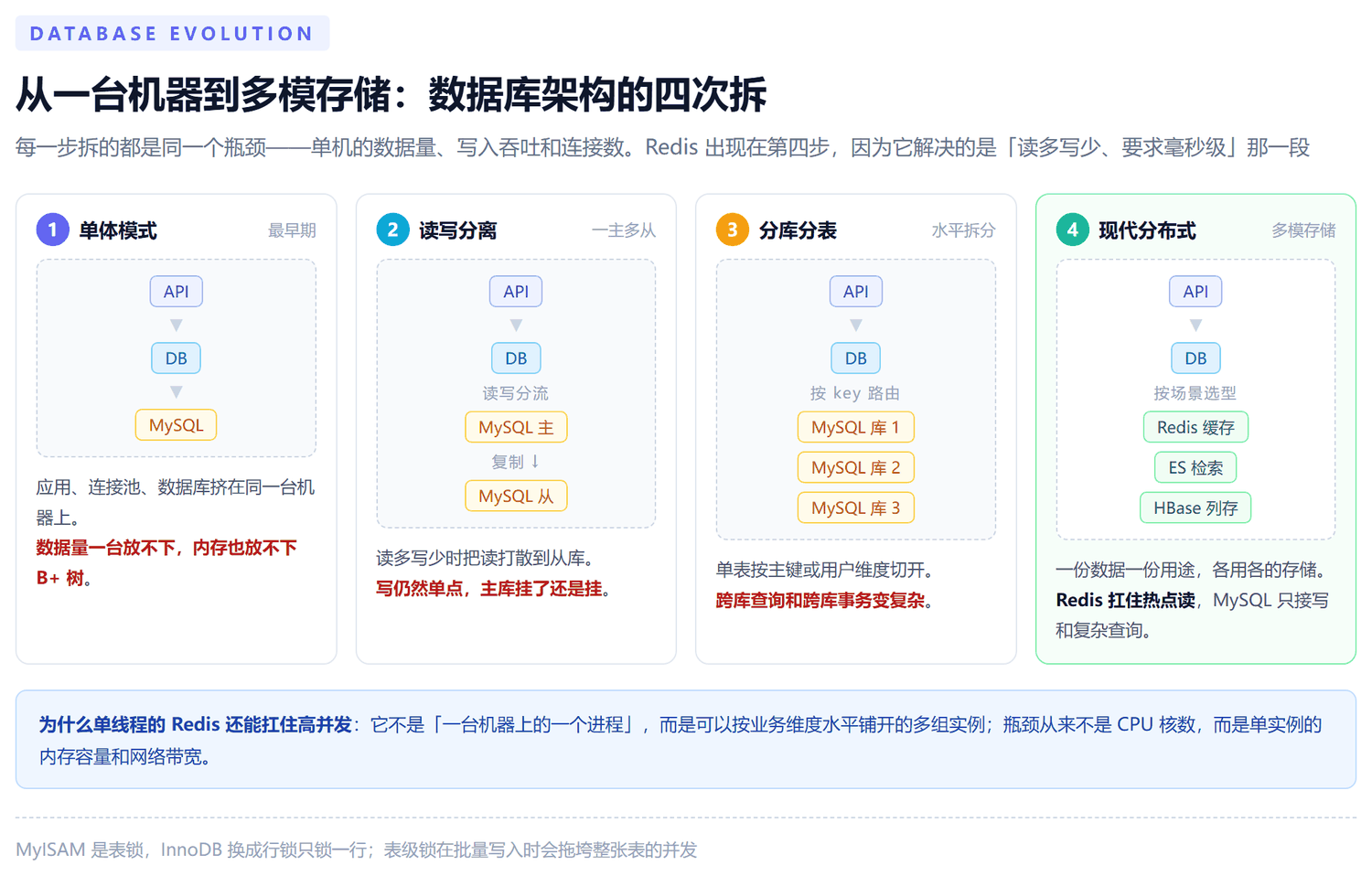This screenshot has width=1372, height=876.
Task: Click the DATABASE EVOLUTION badge
Action: coord(172,34)
